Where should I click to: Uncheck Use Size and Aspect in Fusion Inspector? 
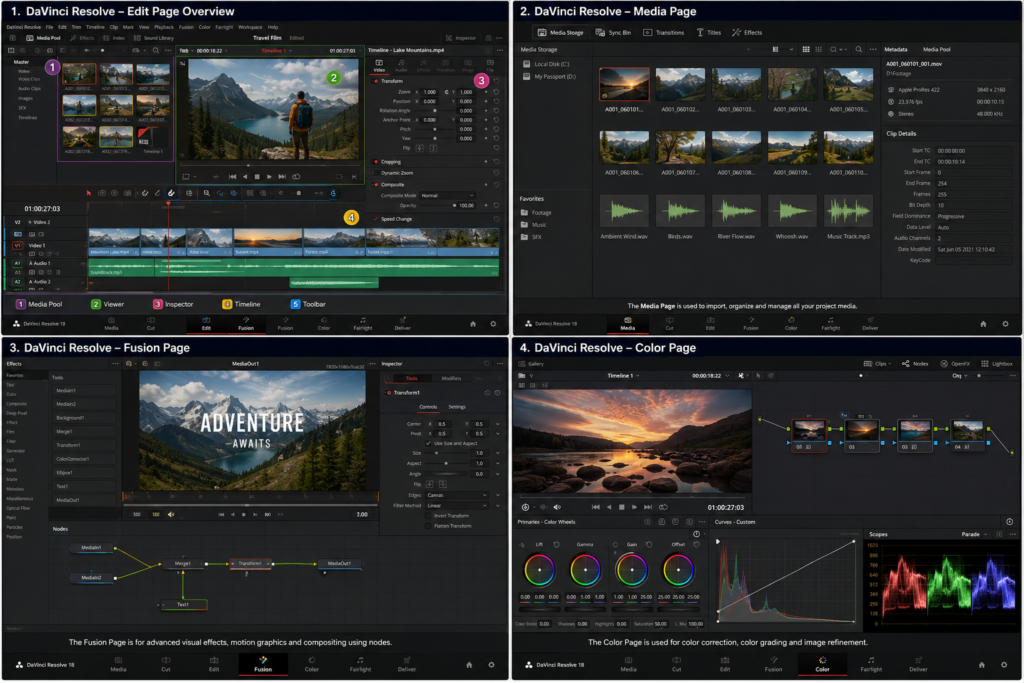click(428, 443)
